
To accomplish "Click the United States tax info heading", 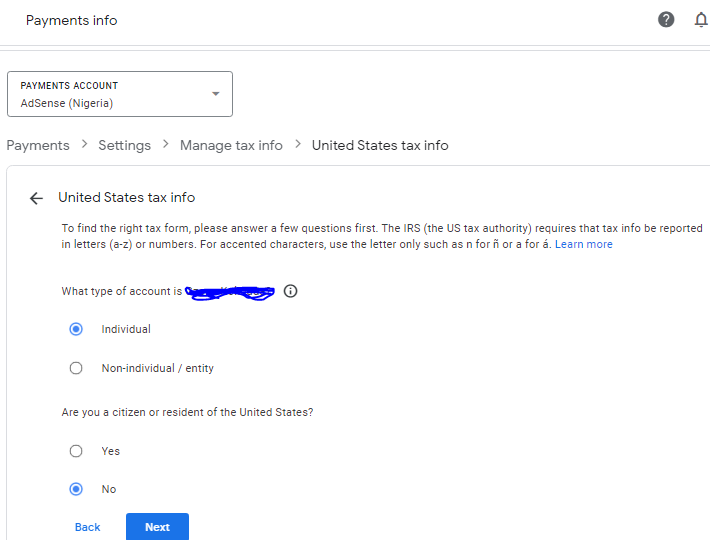I will pos(126,198).
